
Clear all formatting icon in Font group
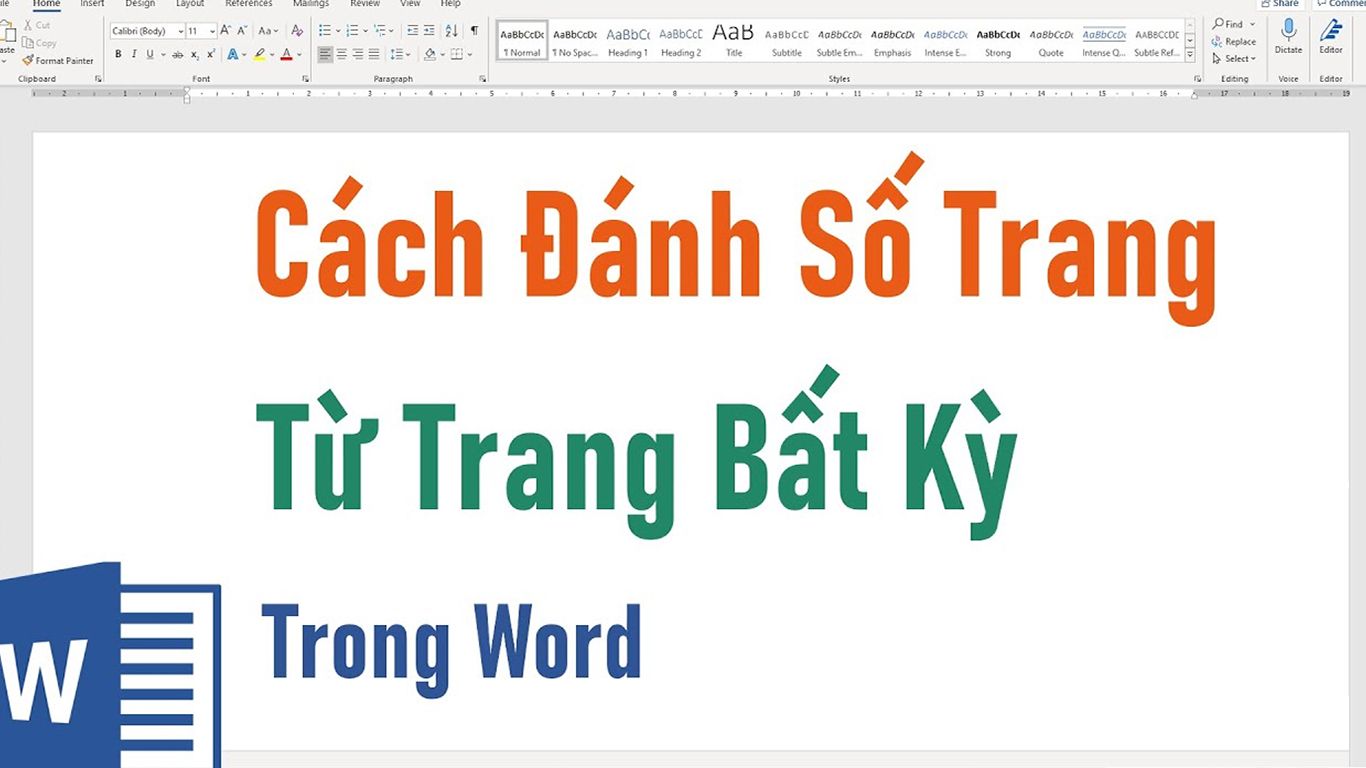[x=297, y=31]
